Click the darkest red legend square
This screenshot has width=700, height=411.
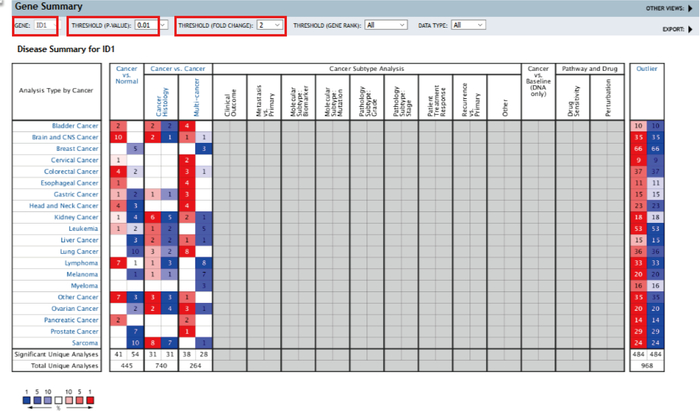[x=90, y=400]
